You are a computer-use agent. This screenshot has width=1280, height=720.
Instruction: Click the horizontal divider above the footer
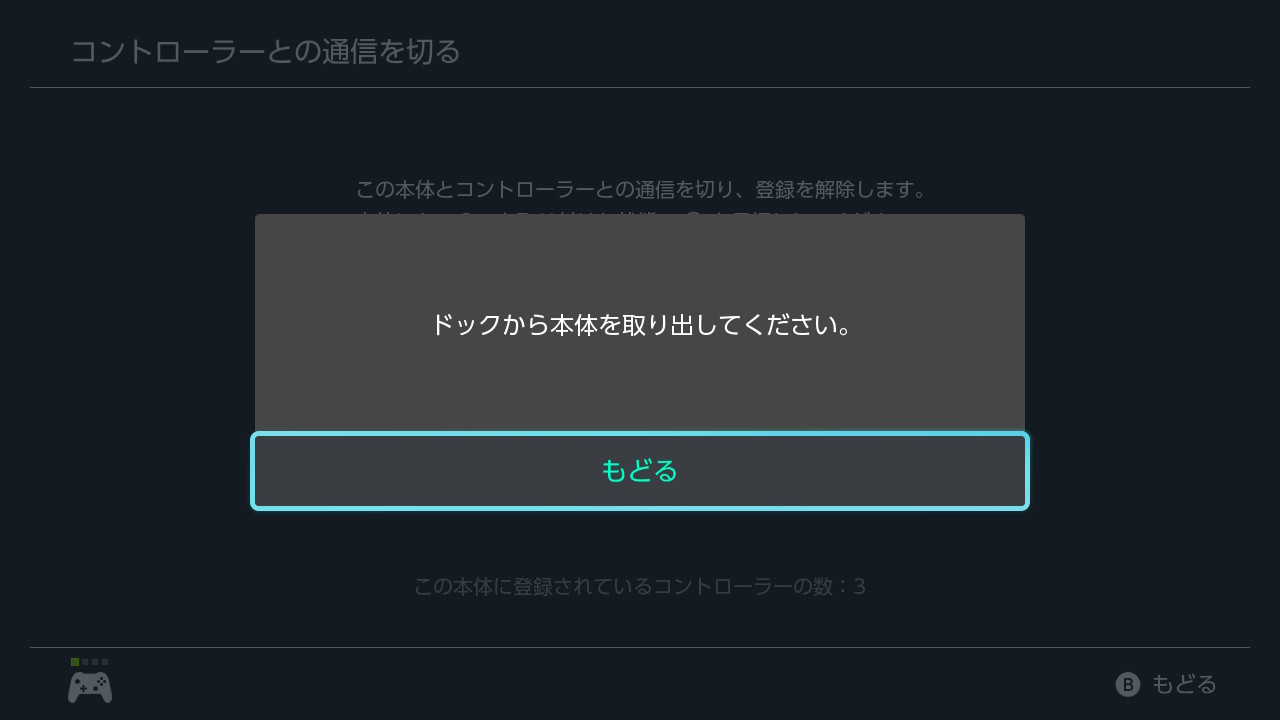coord(640,647)
